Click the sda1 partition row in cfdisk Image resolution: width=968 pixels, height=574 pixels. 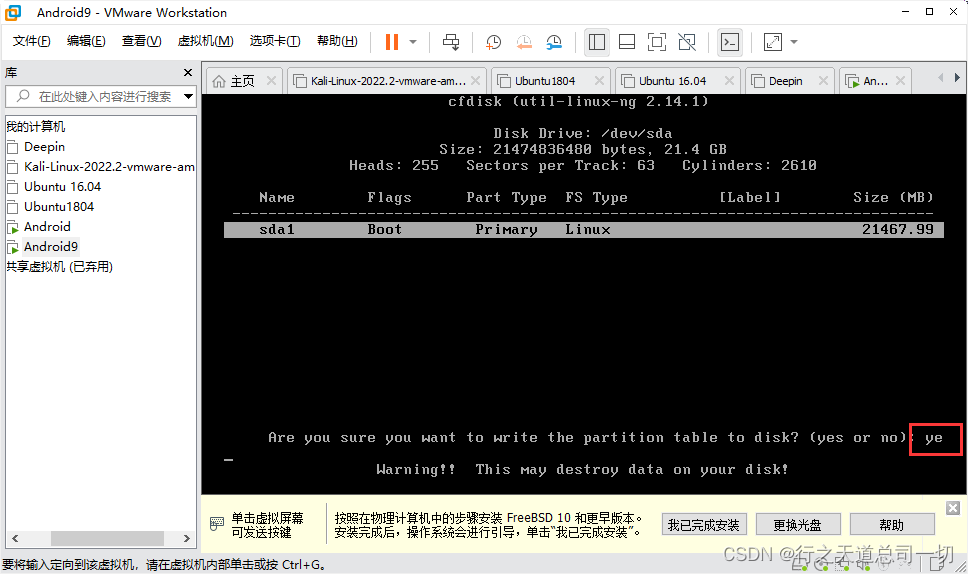pyautogui.click(x=583, y=230)
